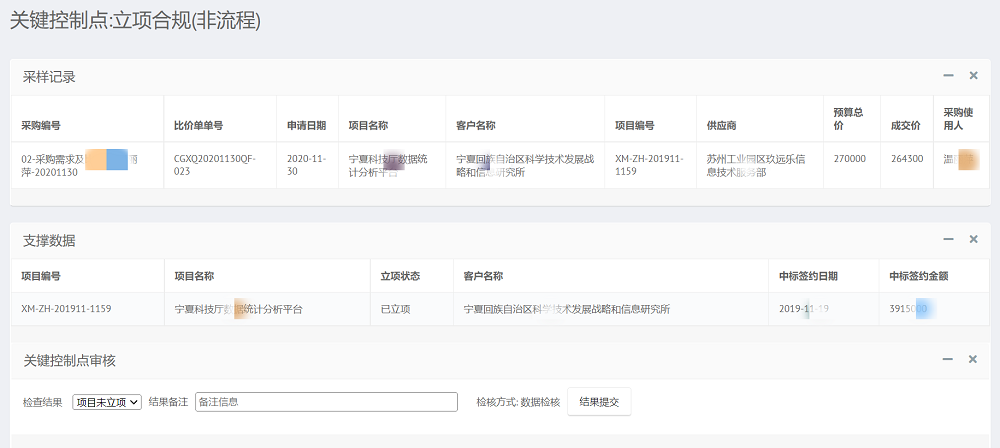Collapse the 关键控制点审核 panel
Viewport: 1000px width, 448px height.
pyautogui.click(x=948, y=360)
